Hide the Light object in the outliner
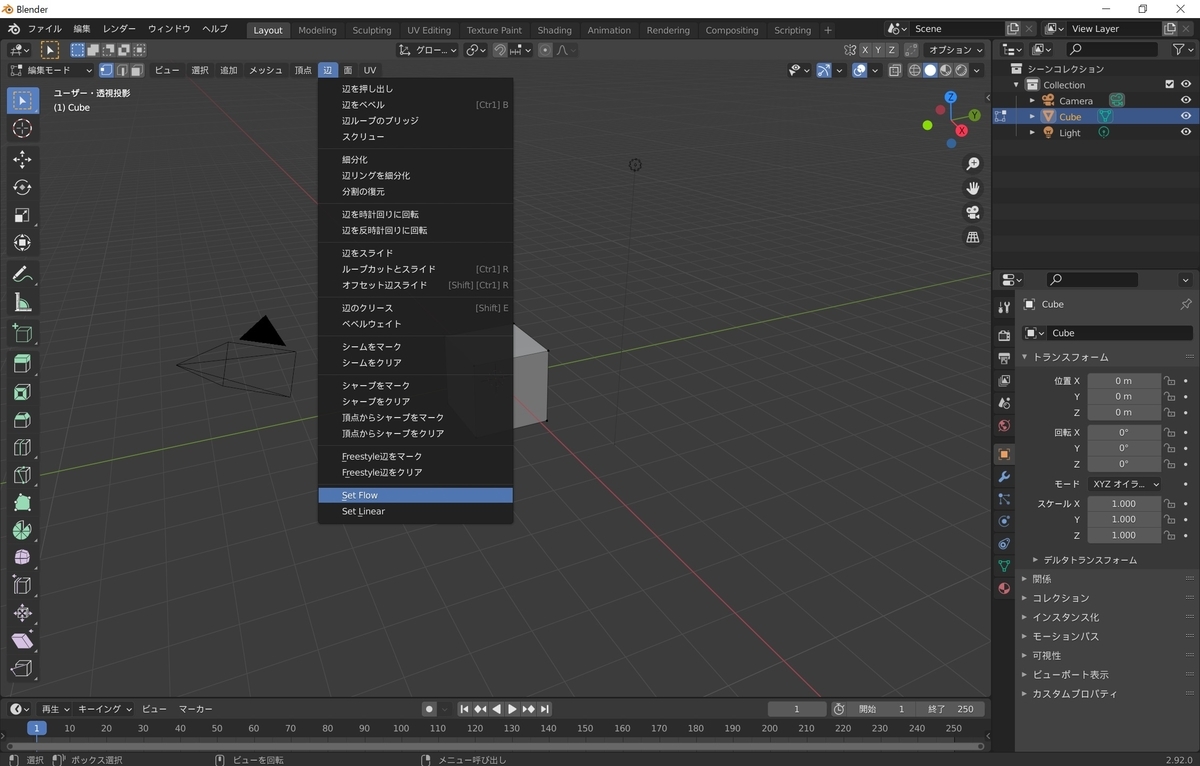 tap(1186, 131)
